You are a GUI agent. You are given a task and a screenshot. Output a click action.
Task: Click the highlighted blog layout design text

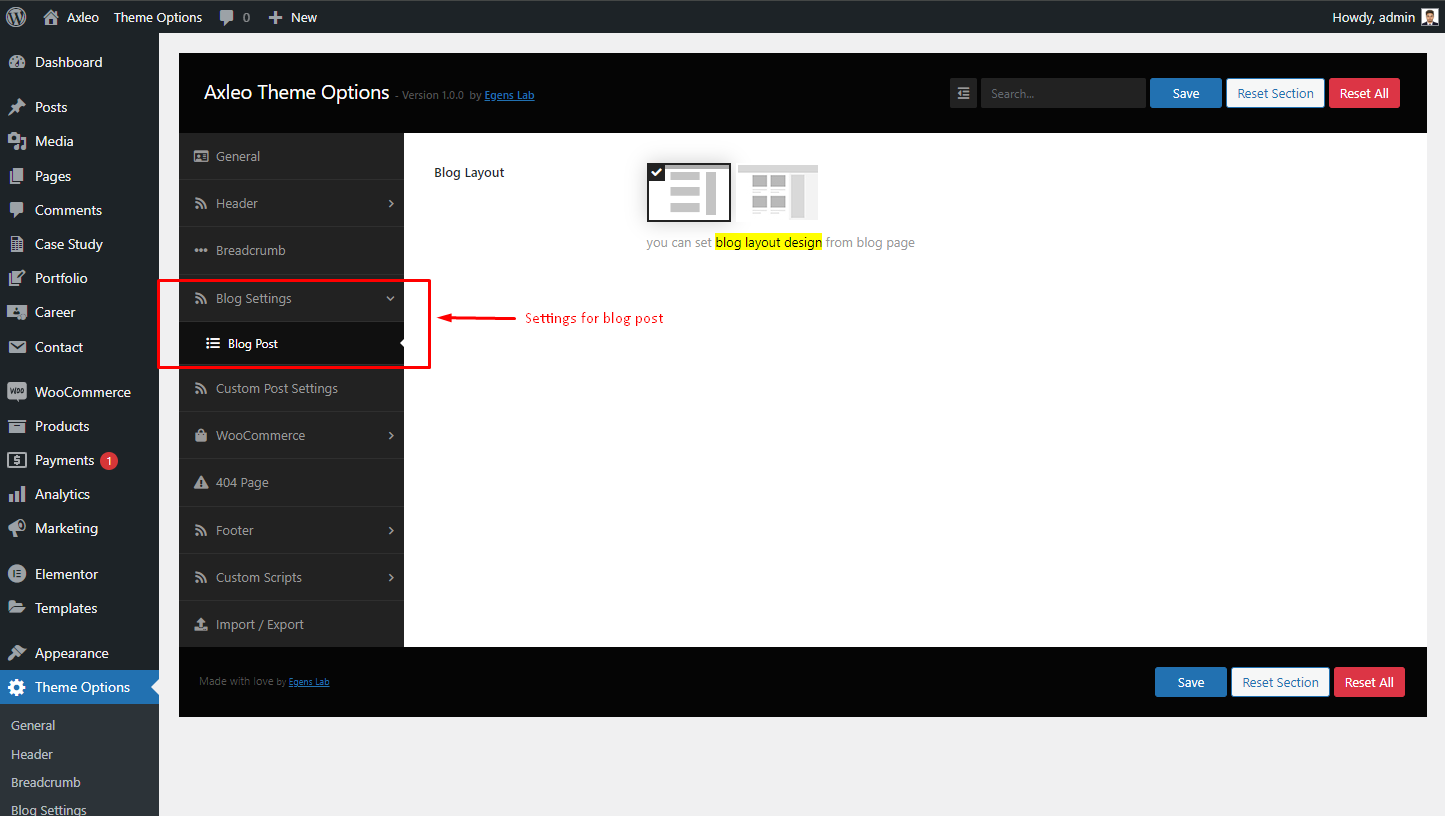(769, 242)
